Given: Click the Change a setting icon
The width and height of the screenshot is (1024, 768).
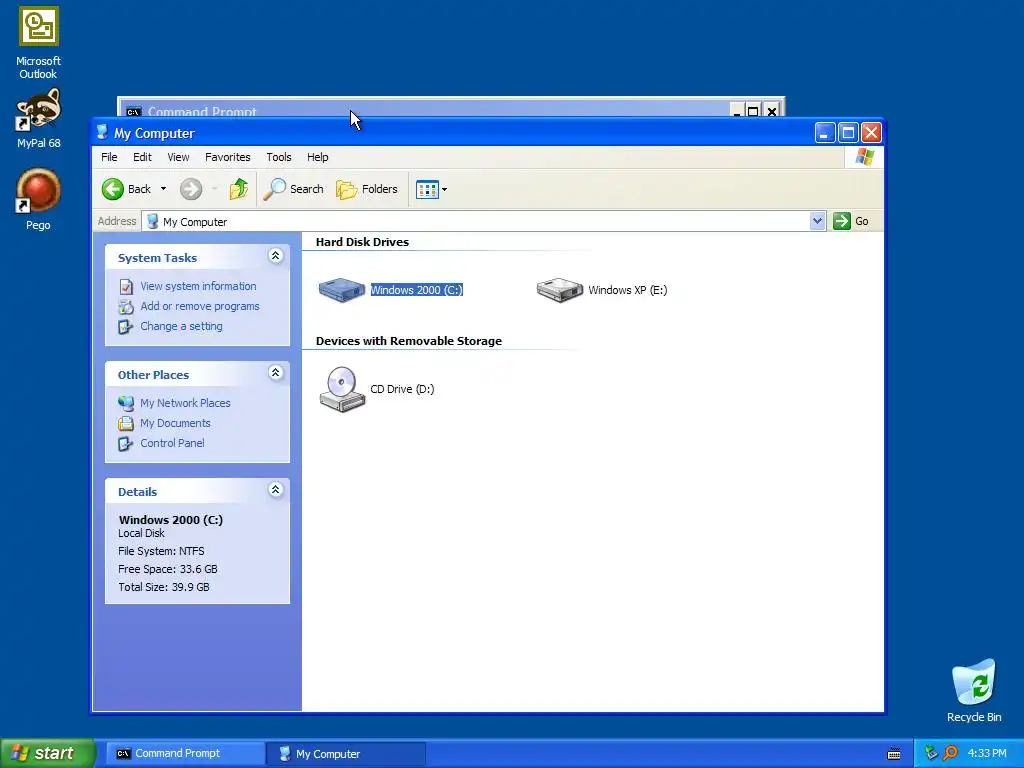Looking at the screenshot, I should pos(125,327).
